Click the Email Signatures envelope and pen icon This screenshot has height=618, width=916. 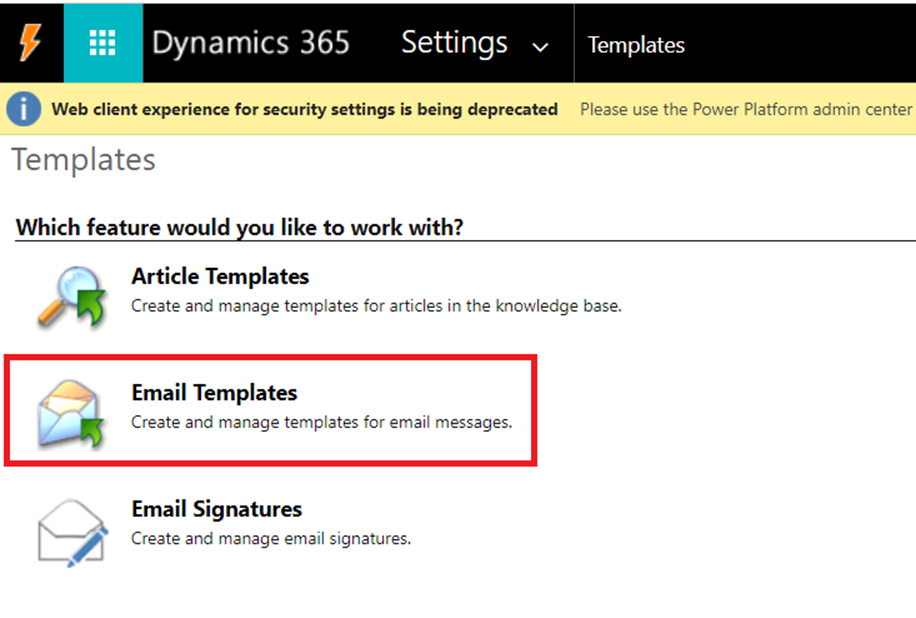[71, 529]
